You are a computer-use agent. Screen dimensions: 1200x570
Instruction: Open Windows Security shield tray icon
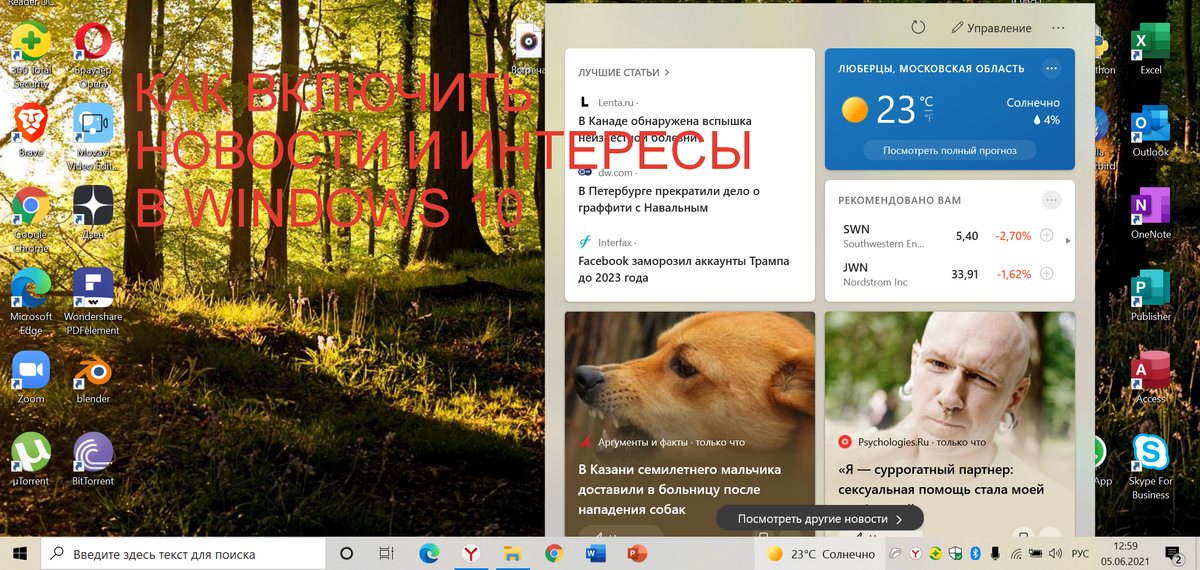click(955, 553)
